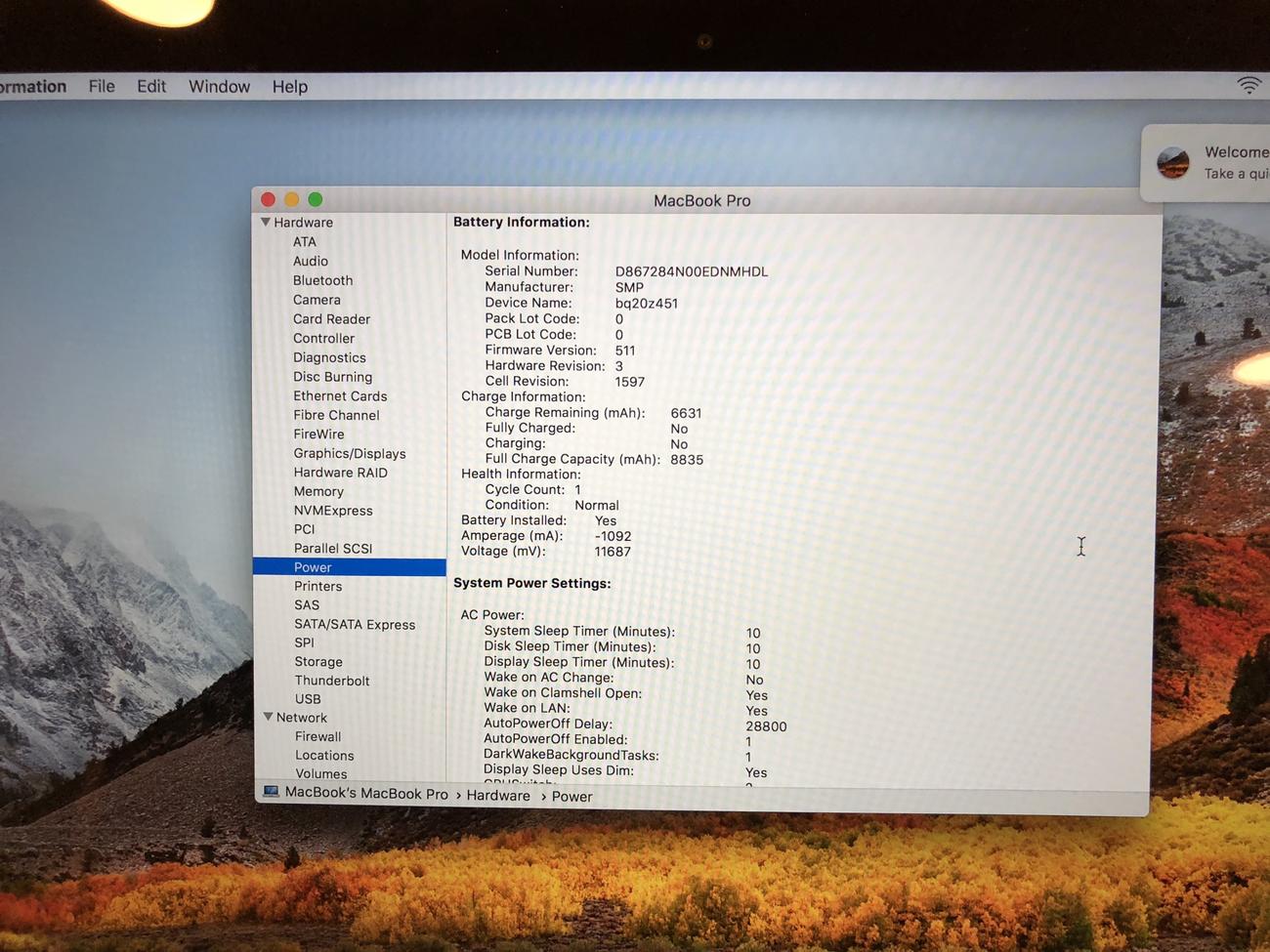Click MacBook's MacBook Pro in path bar
1270x952 pixels.
click(366, 794)
